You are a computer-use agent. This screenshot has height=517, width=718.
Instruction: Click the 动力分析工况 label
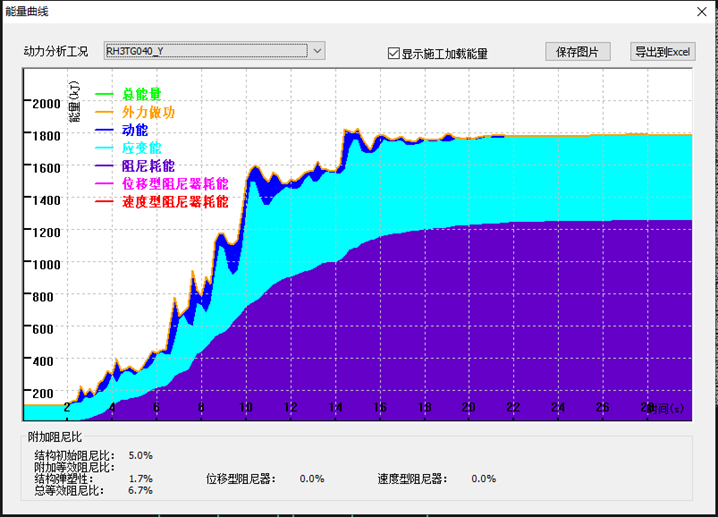pos(55,51)
